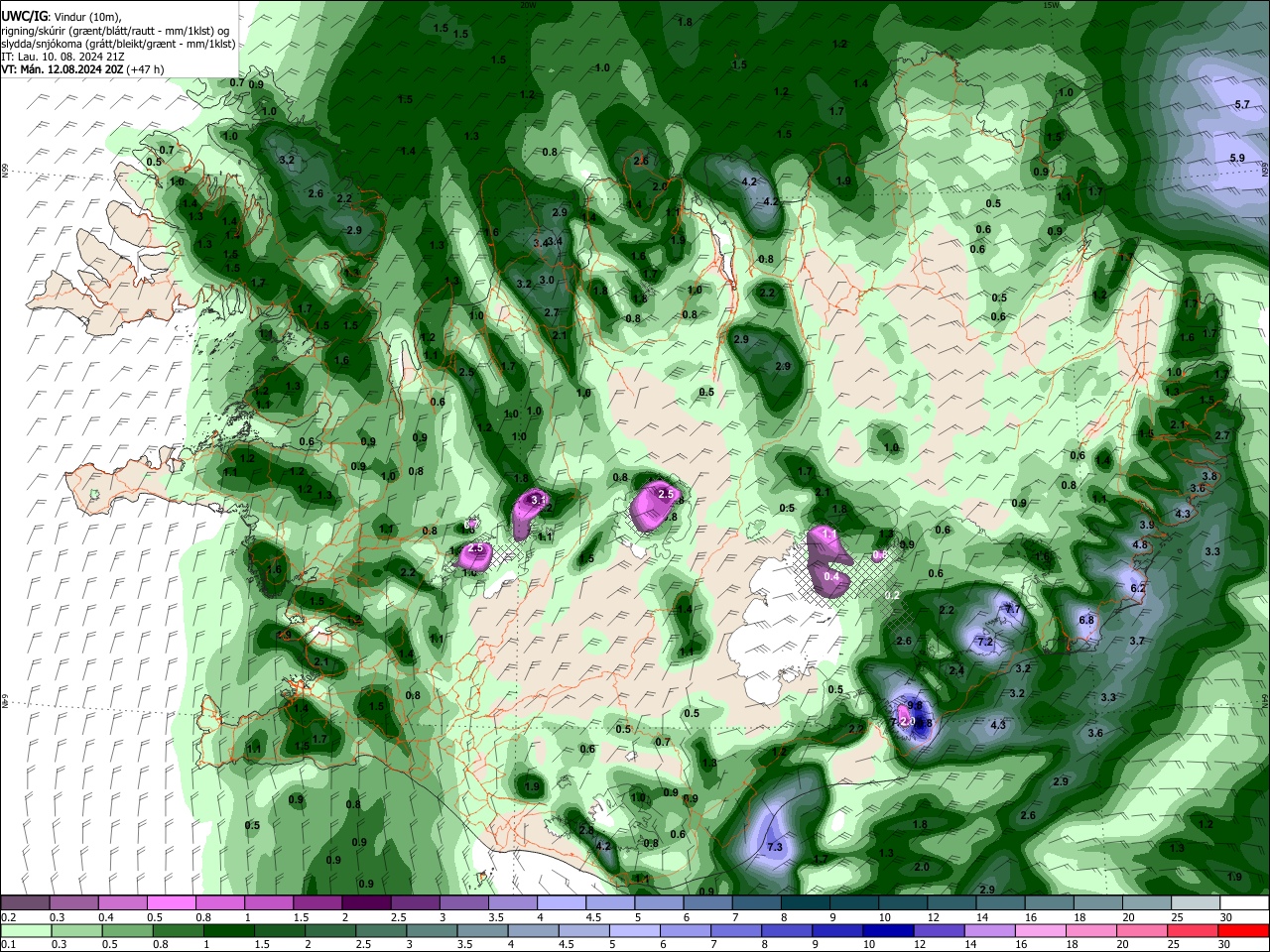Image resolution: width=1270 pixels, height=952 pixels.
Task: Click the "UWC/IG" title text
Action: pyautogui.click(x=24, y=17)
